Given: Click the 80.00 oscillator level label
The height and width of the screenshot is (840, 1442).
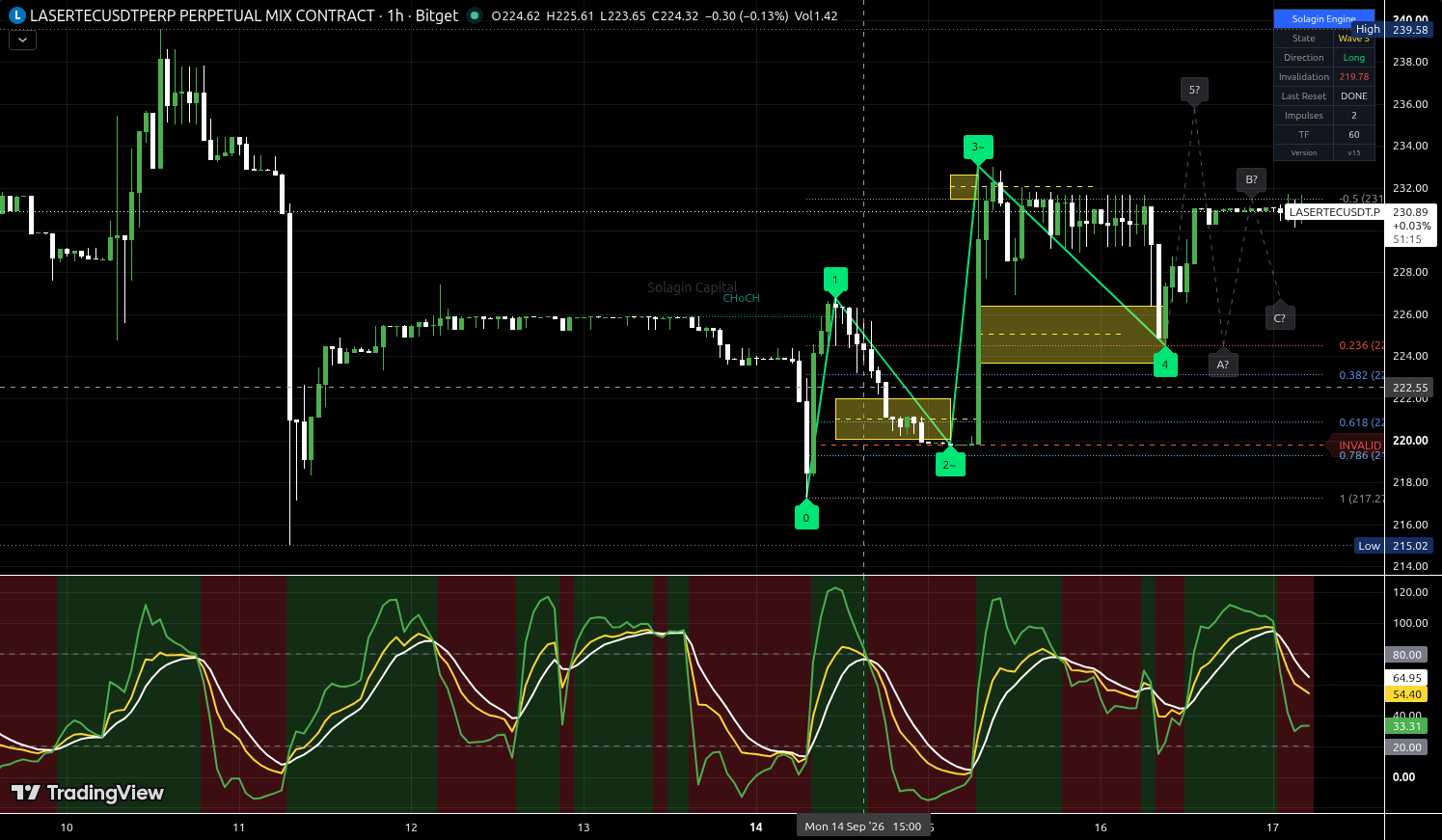Looking at the screenshot, I should pos(1407,655).
